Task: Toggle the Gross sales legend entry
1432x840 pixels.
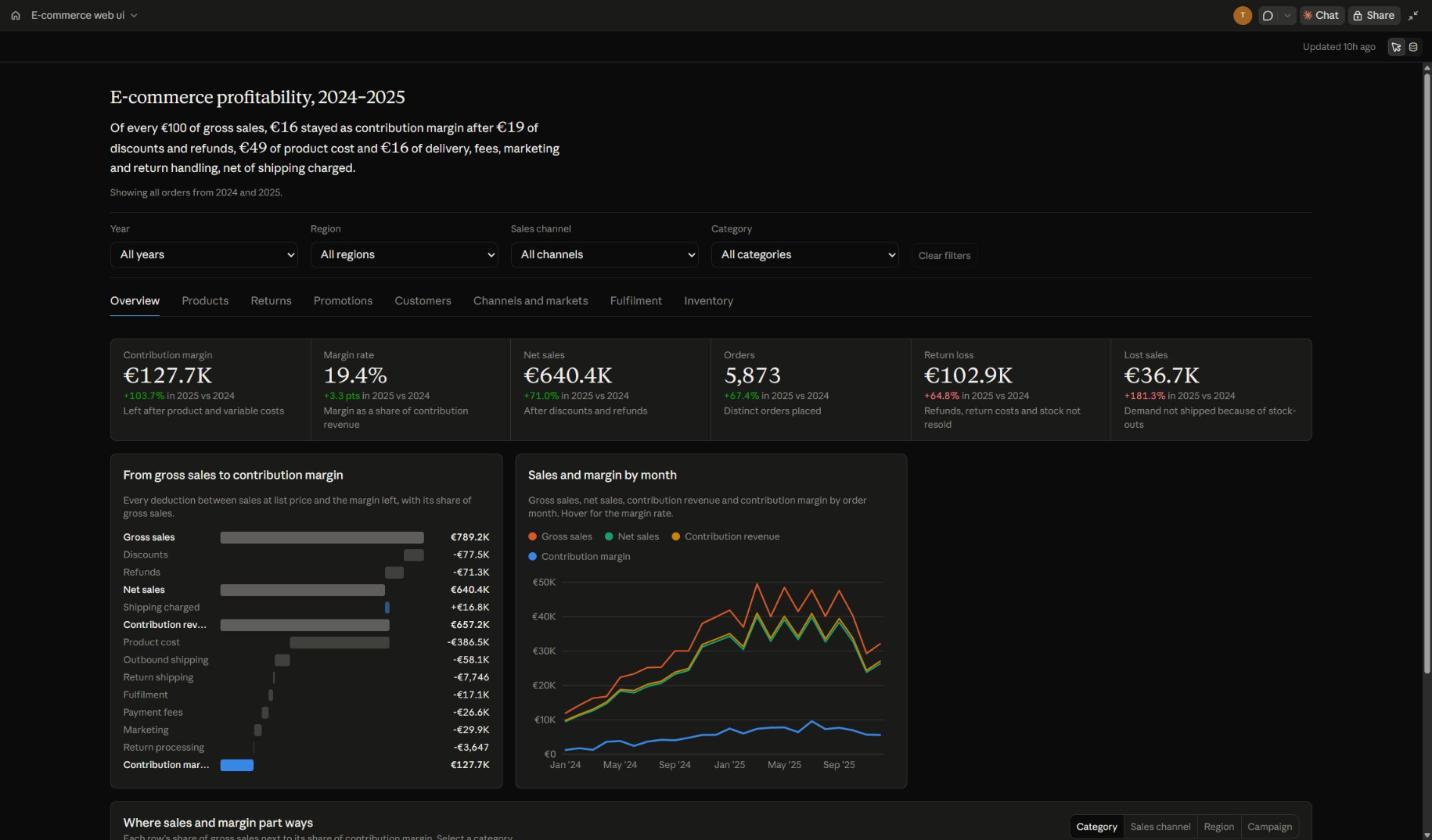Action: coord(560,537)
